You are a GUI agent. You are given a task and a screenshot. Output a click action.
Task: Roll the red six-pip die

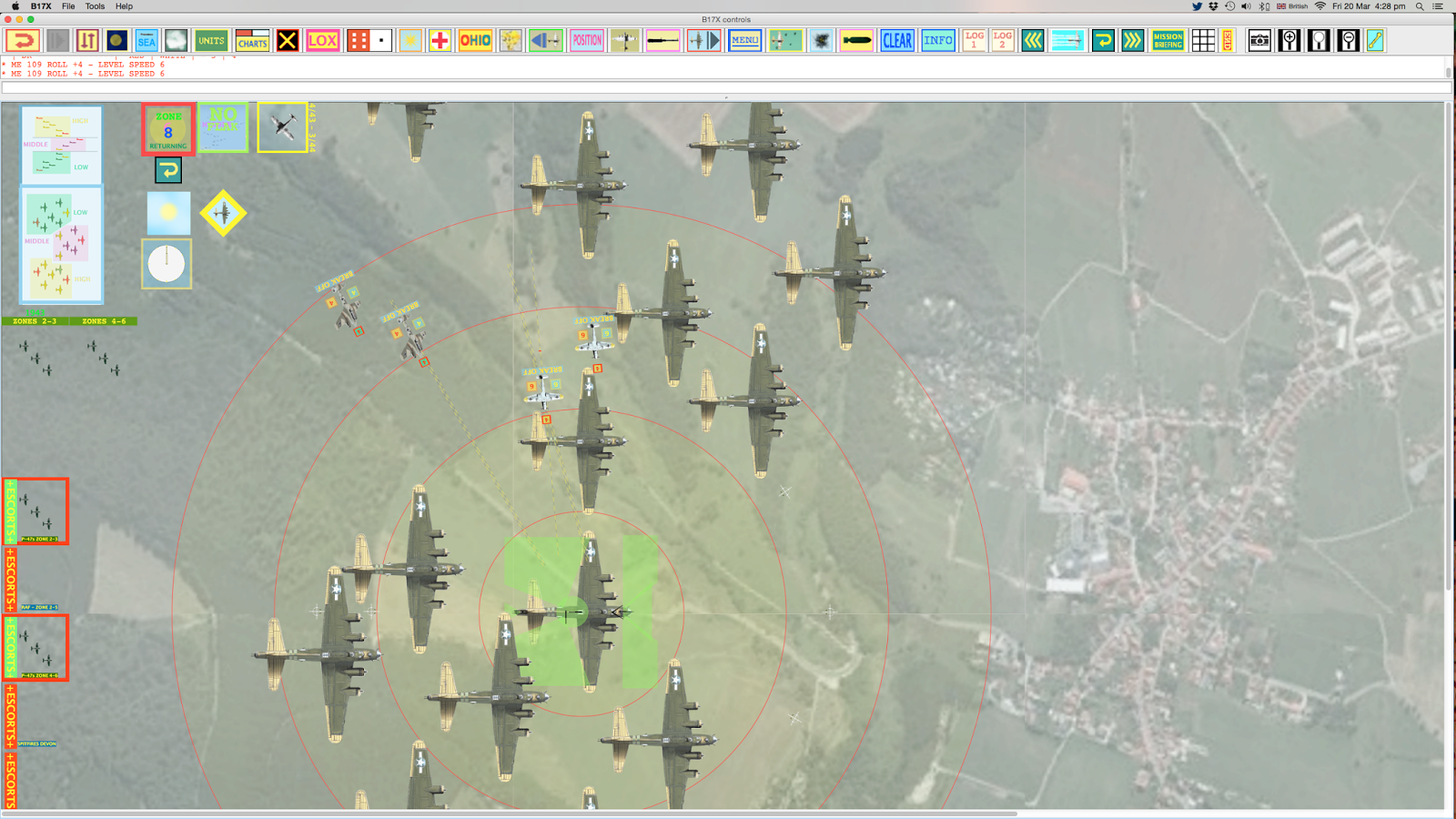tap(359, 40)
